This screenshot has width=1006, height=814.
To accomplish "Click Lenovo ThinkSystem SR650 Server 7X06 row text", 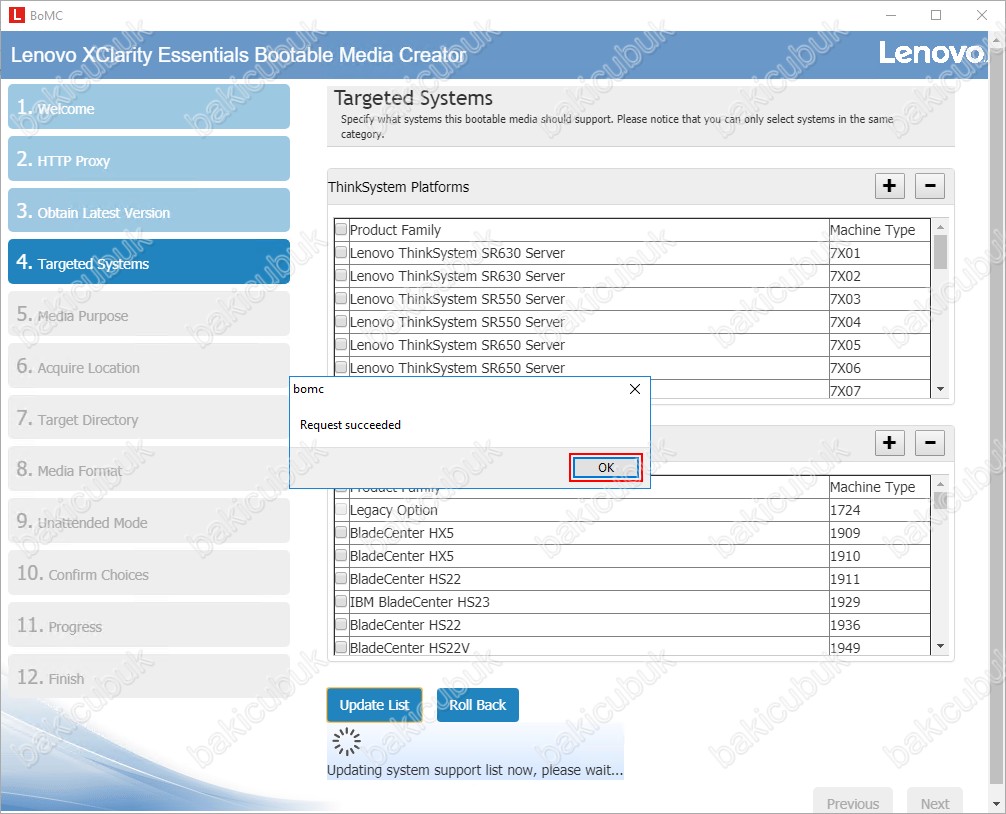I will 457,368.
